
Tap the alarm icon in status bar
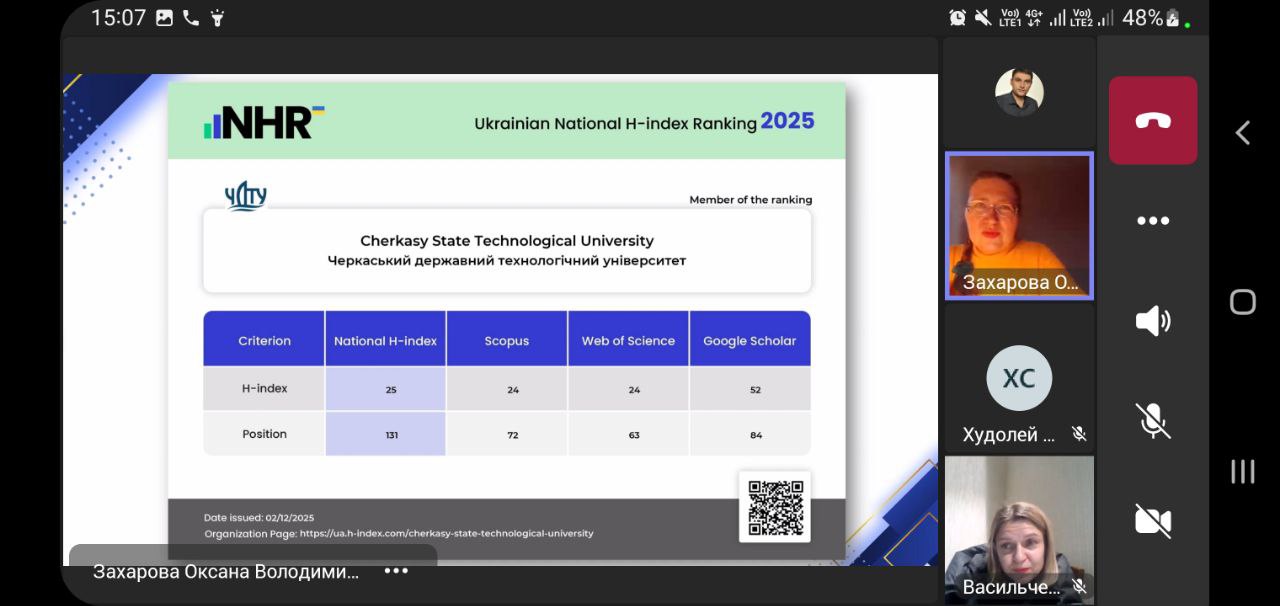958,17
